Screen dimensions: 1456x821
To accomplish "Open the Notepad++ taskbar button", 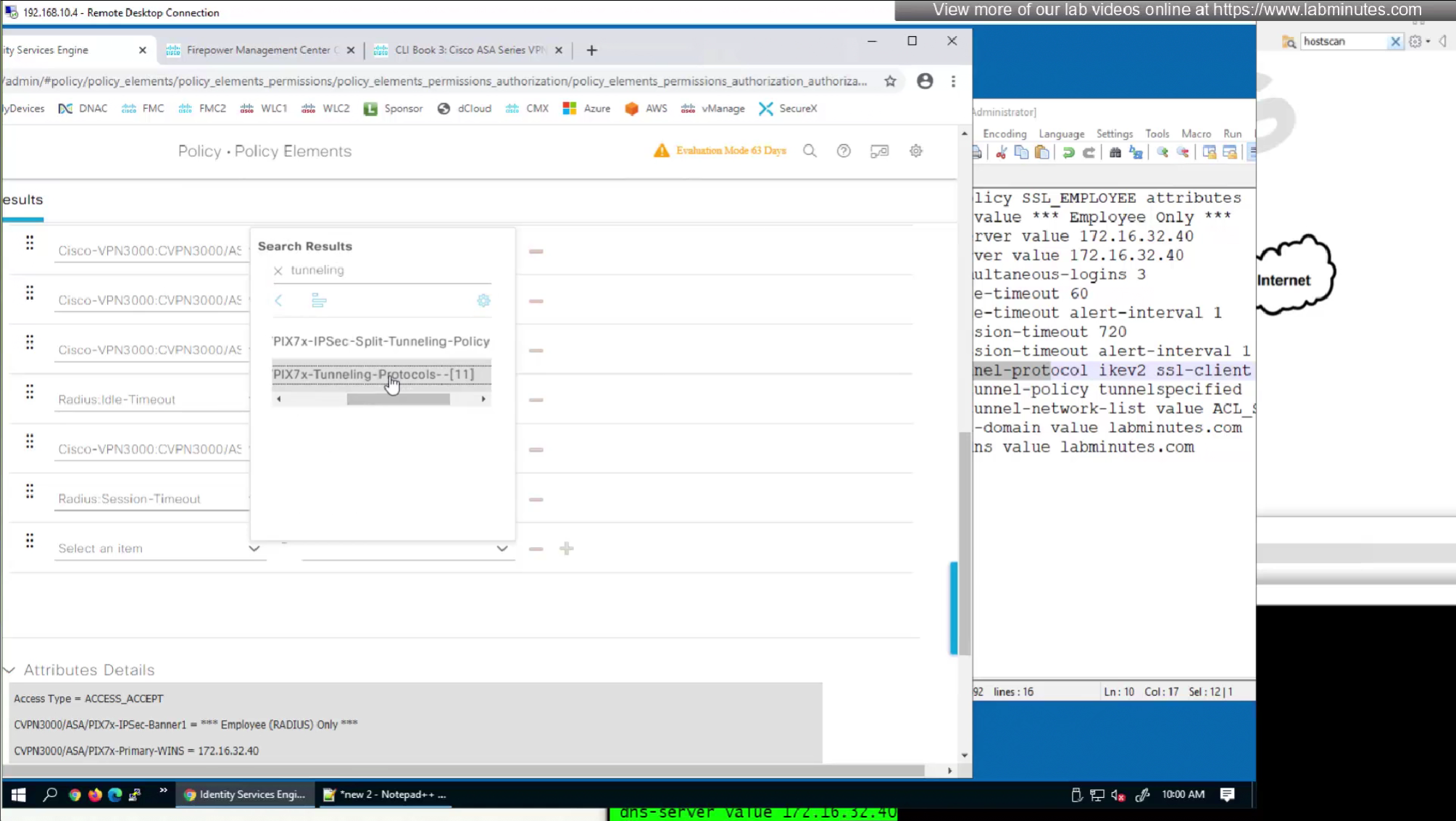I will coord(386,794).
